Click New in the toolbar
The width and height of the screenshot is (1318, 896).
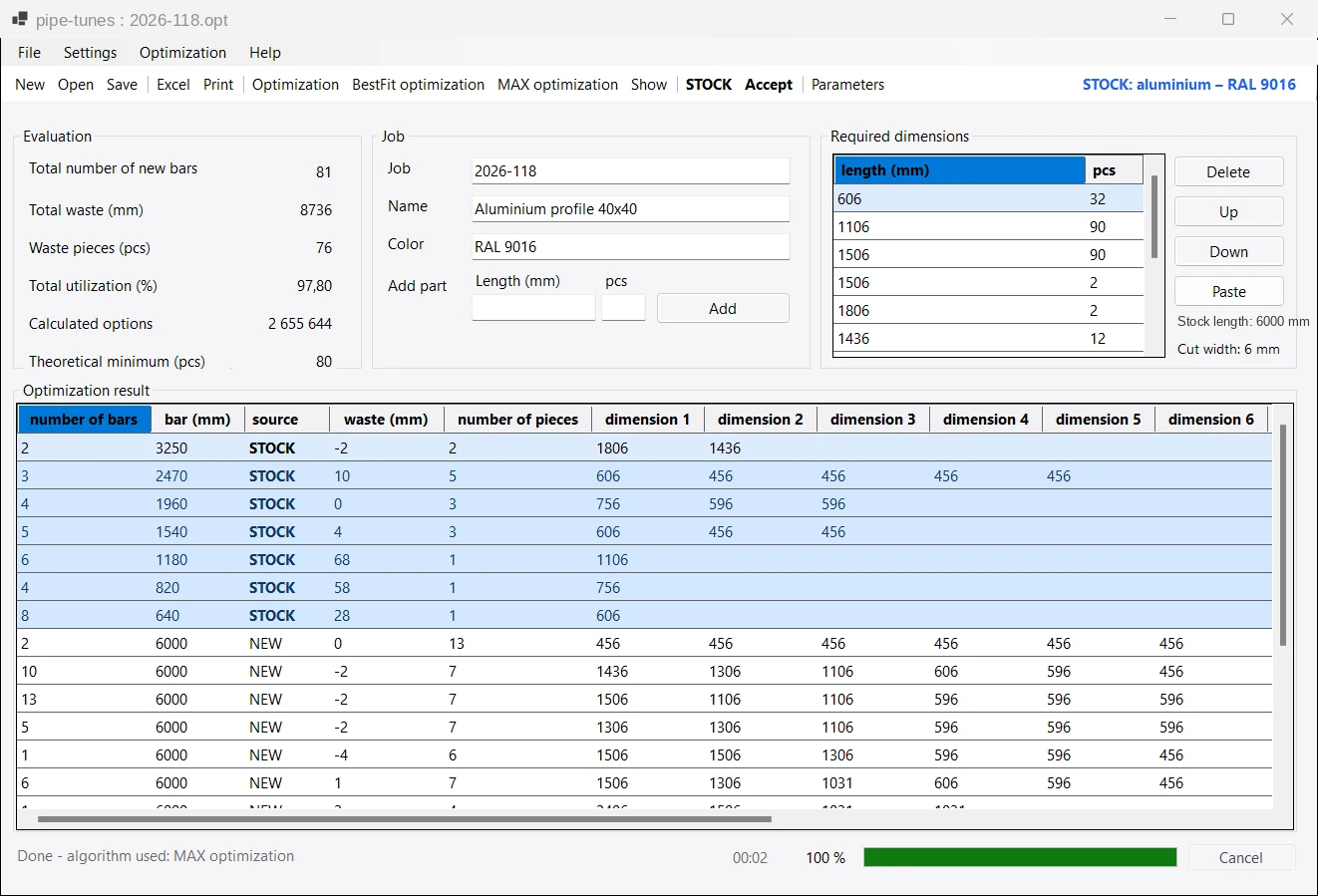pyautogui.click(x=30, y=85)
